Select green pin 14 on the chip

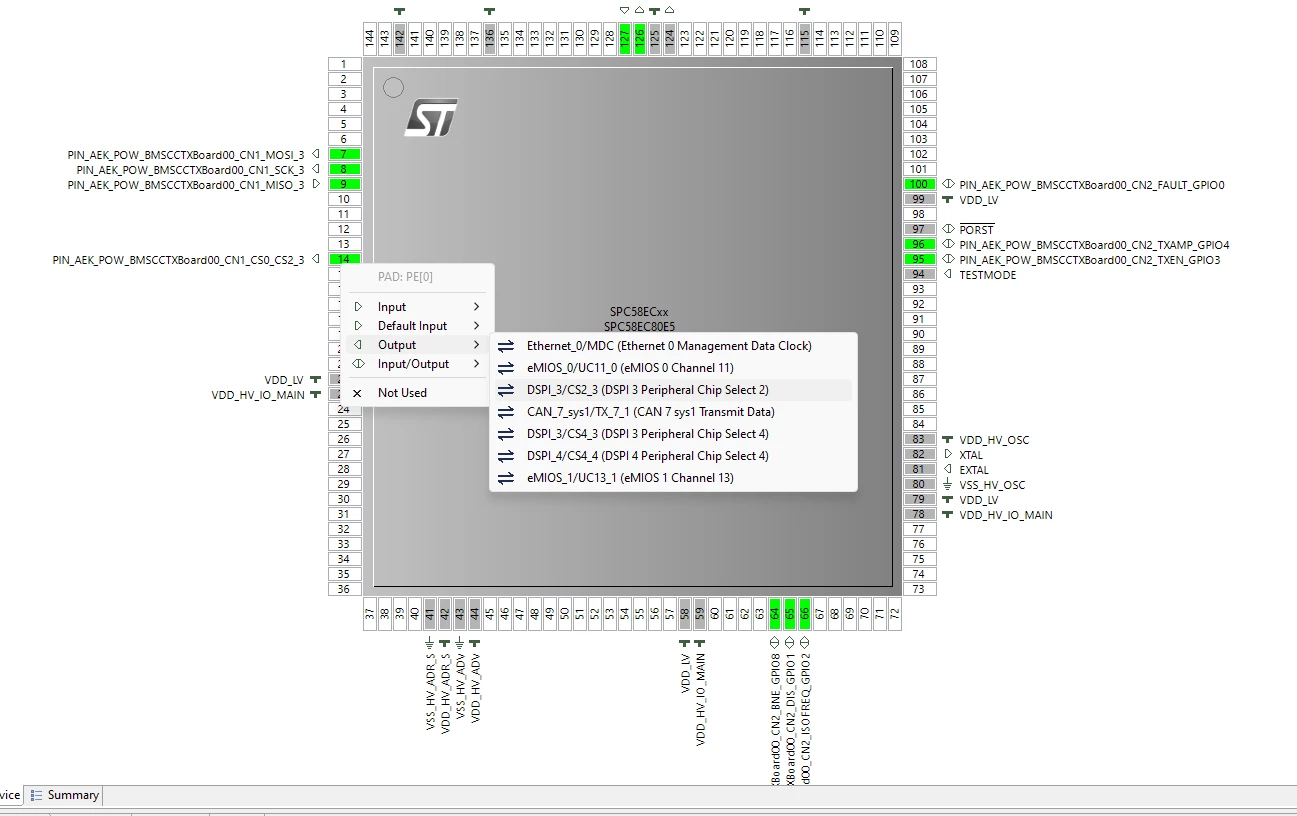pyautogui.click(x=344, y=259)
